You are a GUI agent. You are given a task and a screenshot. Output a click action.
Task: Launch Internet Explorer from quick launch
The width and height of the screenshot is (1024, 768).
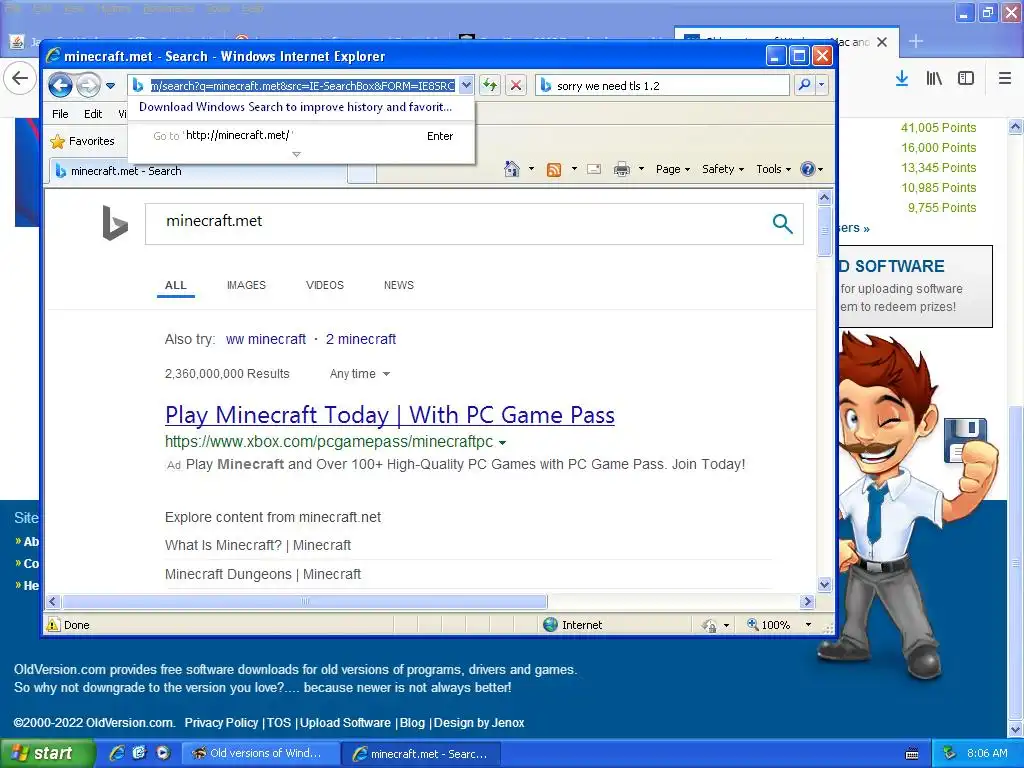point(116,753)
